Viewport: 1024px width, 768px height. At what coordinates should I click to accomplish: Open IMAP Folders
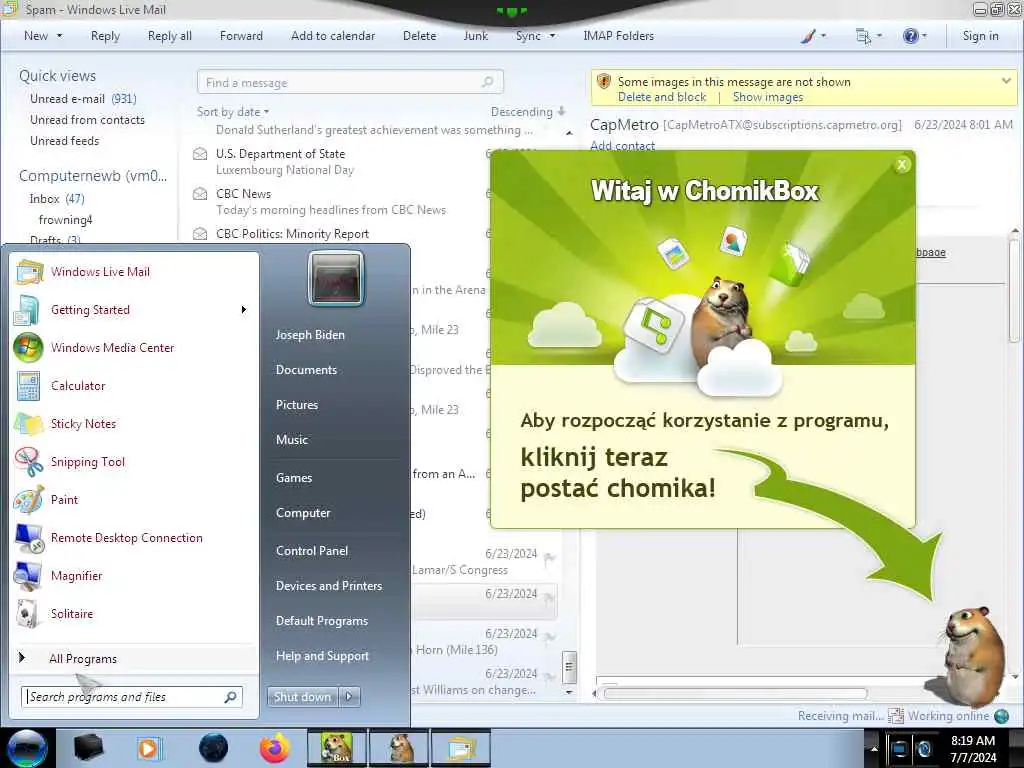pyautogui.click(x=618, y=36)
